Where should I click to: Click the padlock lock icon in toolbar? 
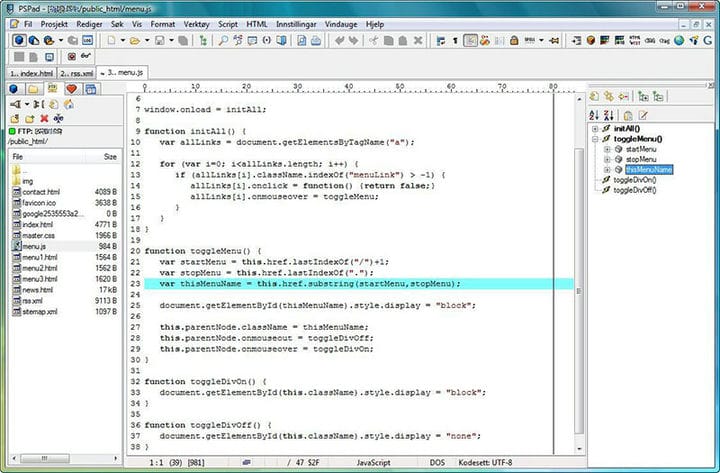pos(514,41)
